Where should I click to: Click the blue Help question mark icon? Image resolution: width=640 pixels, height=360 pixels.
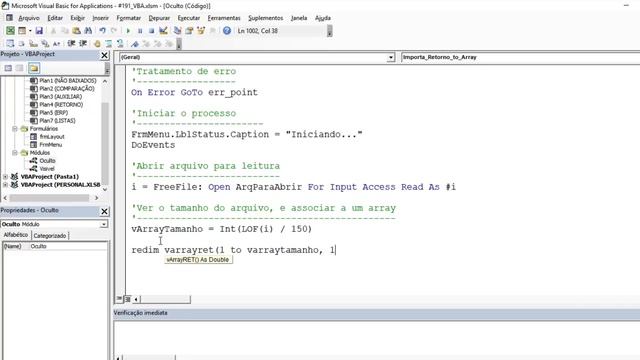(227, 31)
